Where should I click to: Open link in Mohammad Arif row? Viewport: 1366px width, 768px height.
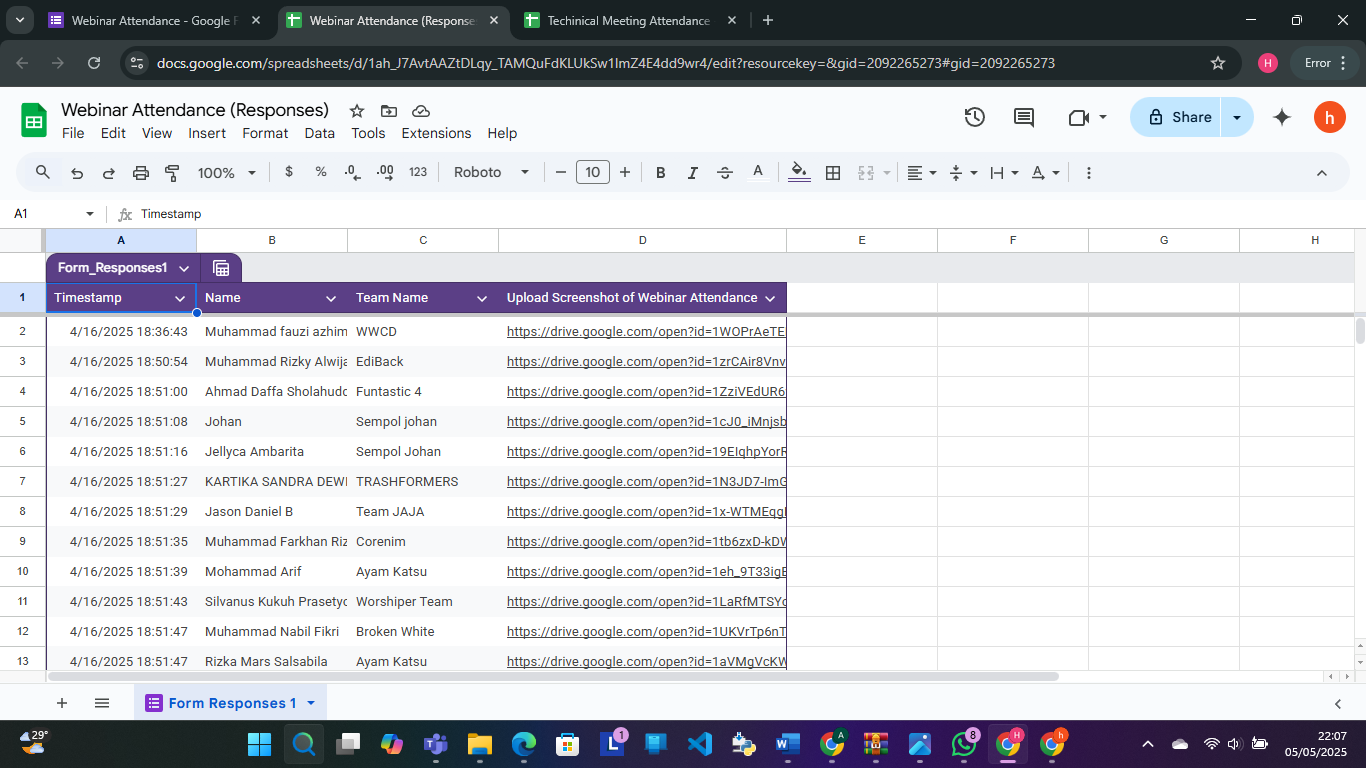pos(646,571)
